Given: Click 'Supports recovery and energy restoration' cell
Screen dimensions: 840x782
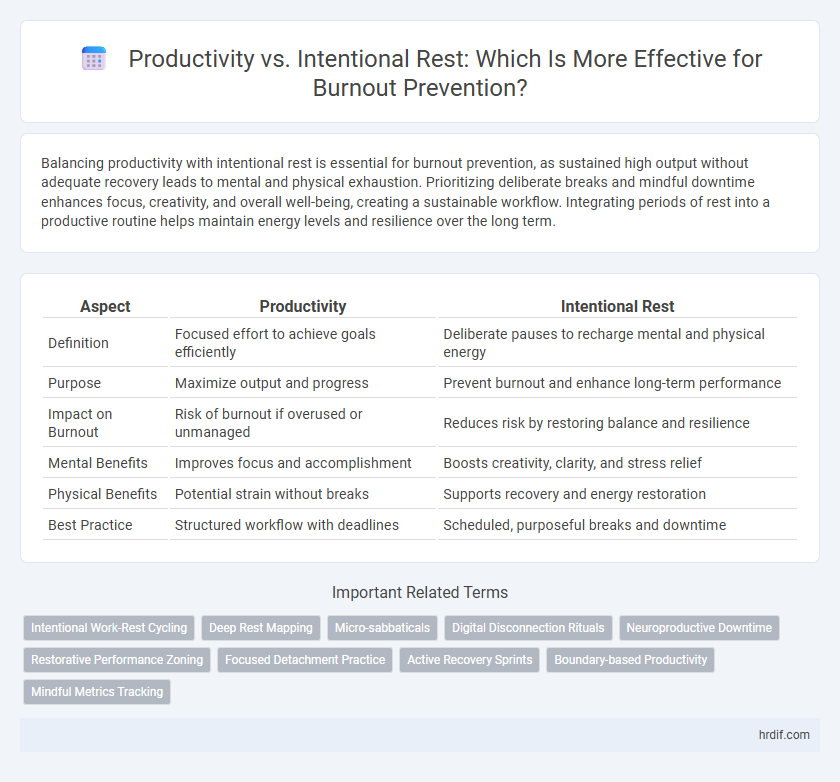Looking at the screenshot, I should coord(617,494).
